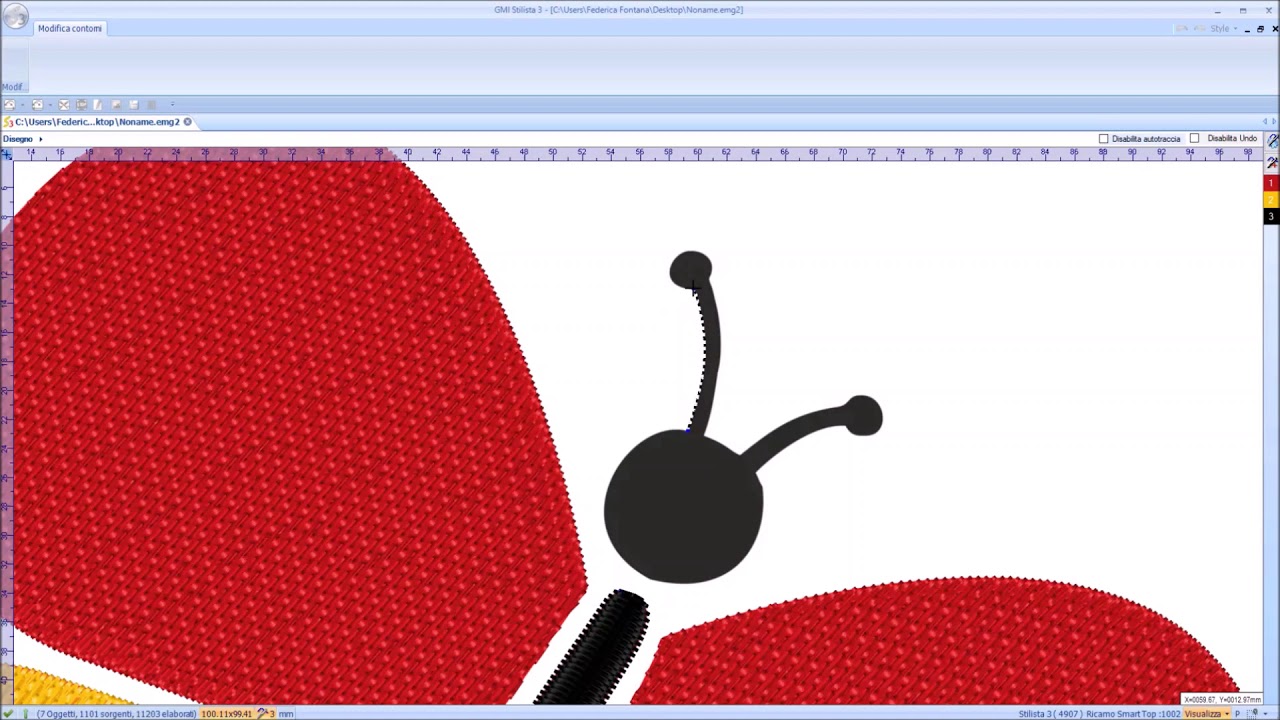This screenshot has height=720, width=1280.
Task: Open the GMI Stilista application orb menu
Action: 14,17
